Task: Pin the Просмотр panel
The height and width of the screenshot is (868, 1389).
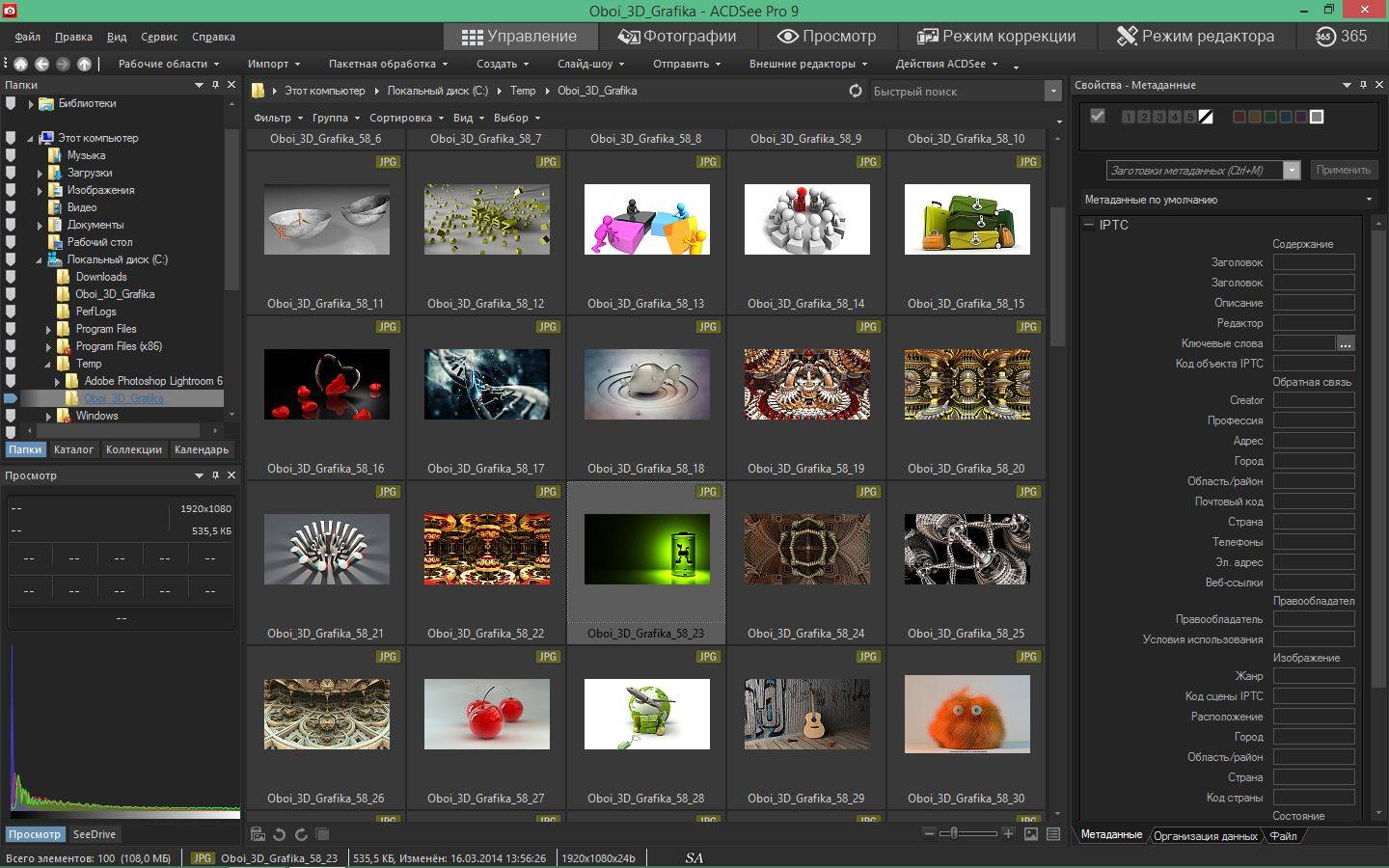Action: pos(215,475)
